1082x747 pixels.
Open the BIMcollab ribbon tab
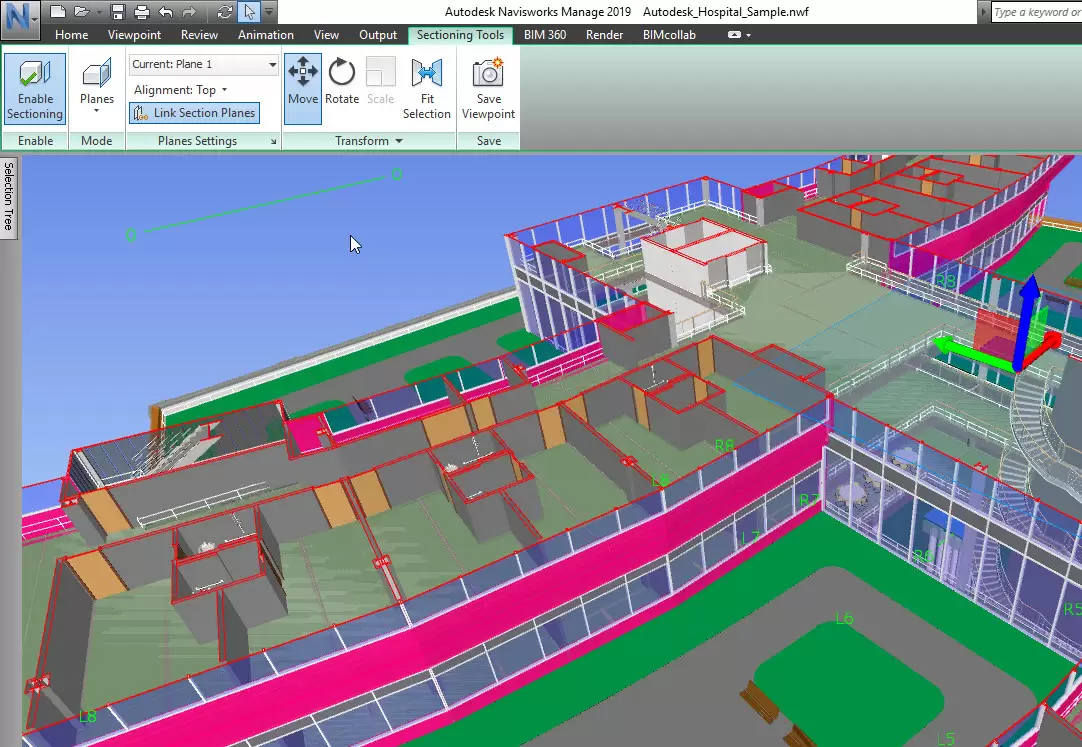(x=669, y=35)
